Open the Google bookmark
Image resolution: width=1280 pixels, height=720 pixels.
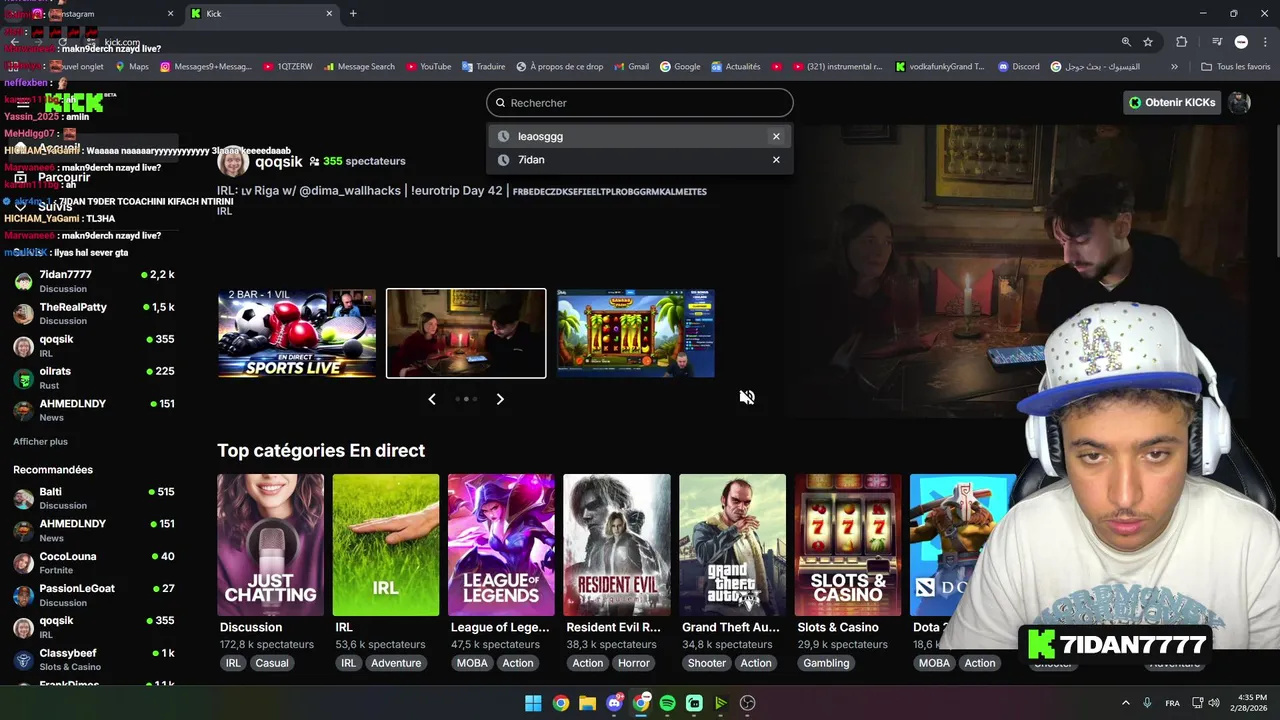[680, 67]
